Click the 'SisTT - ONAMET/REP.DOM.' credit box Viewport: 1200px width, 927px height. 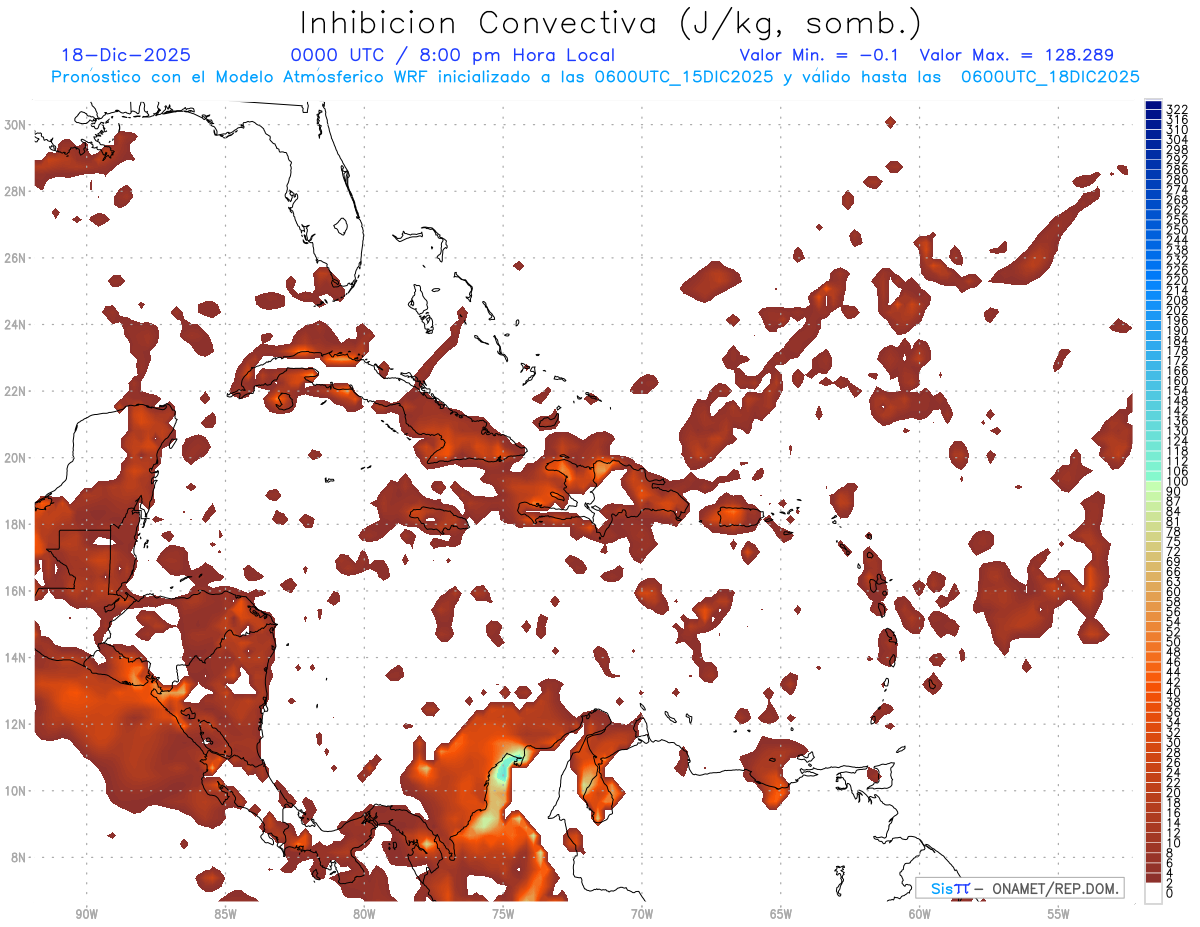pos(1019,888)
